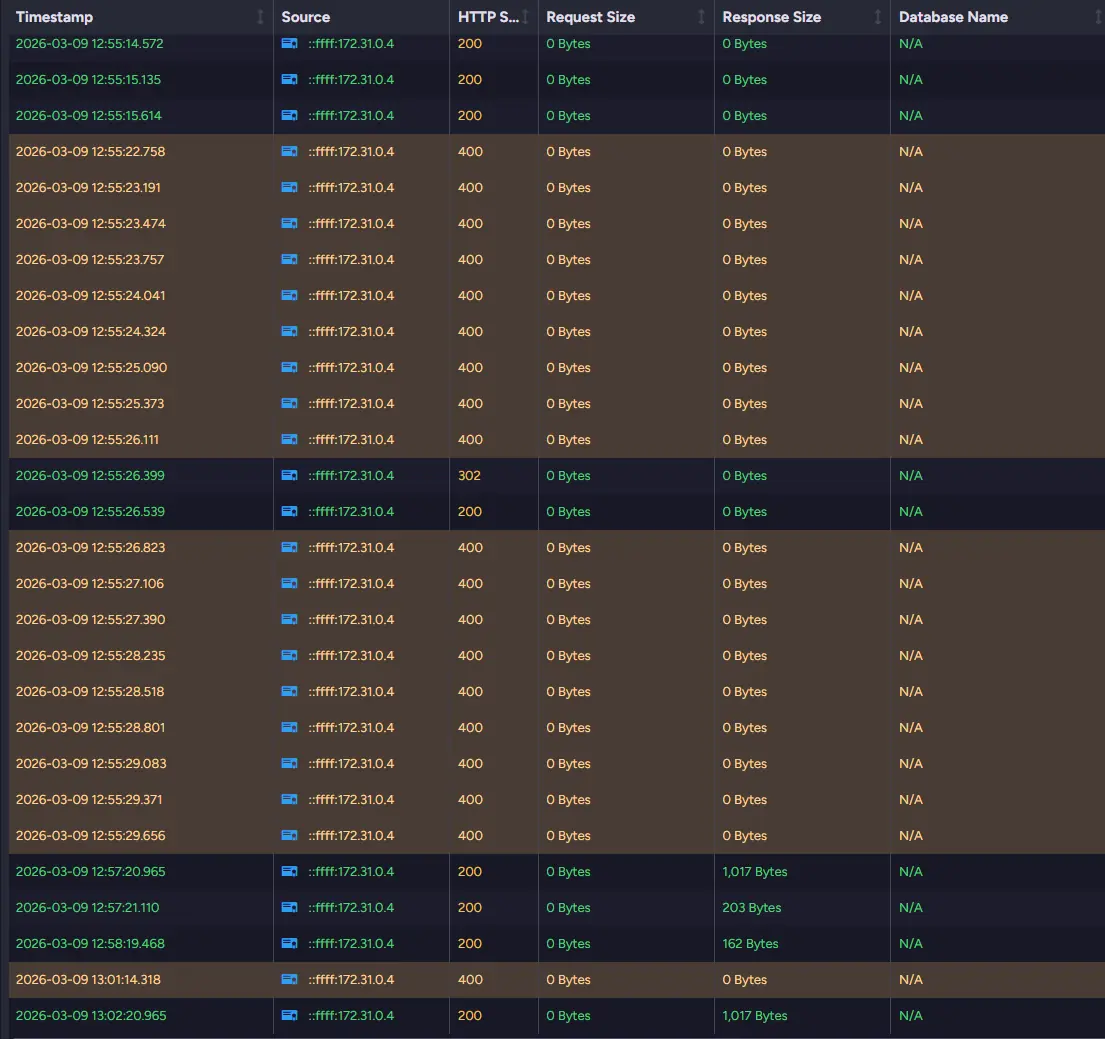Screen dimensions: 1105x1039
Task: Click source icon in 12:55:29.656 row
Action: pyautogui.click(x=290, y=836)
